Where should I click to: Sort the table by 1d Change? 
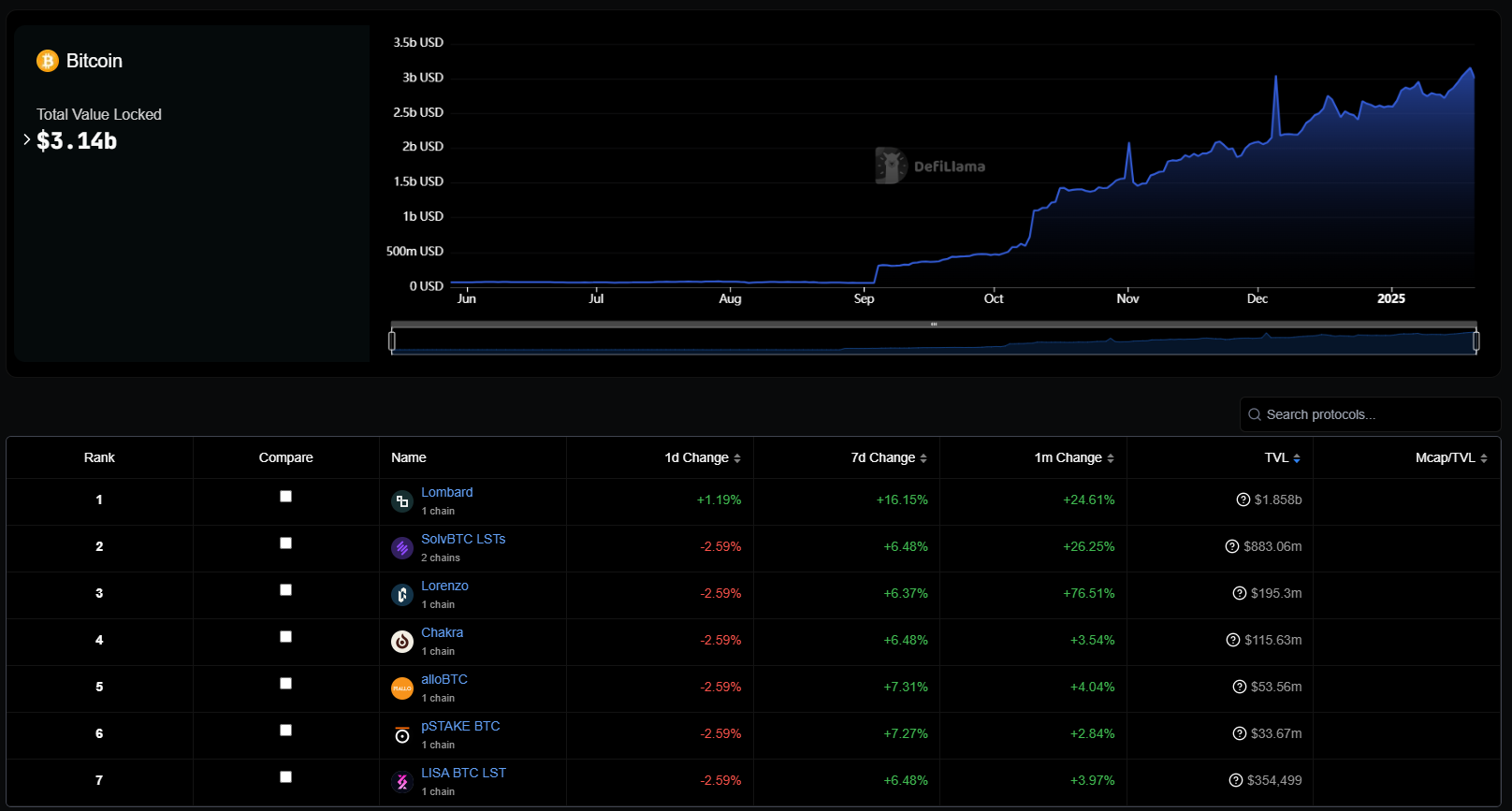tap(702, 457)
